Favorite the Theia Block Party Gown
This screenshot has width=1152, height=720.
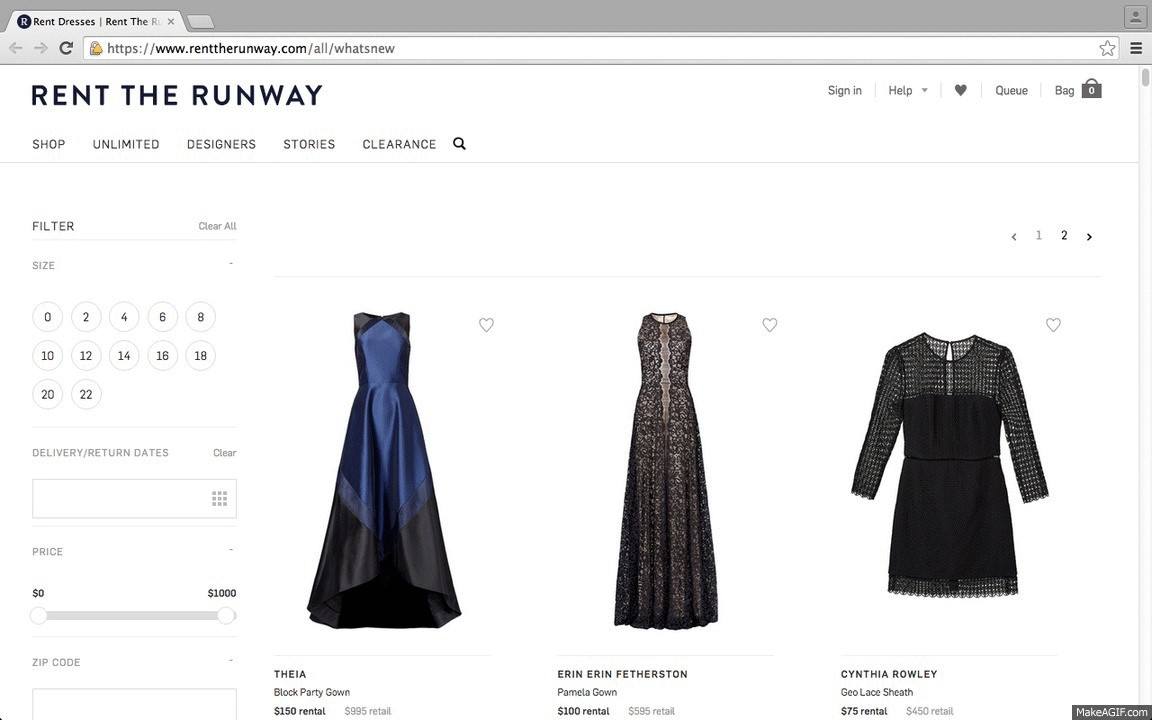click(x=486, y=324)
